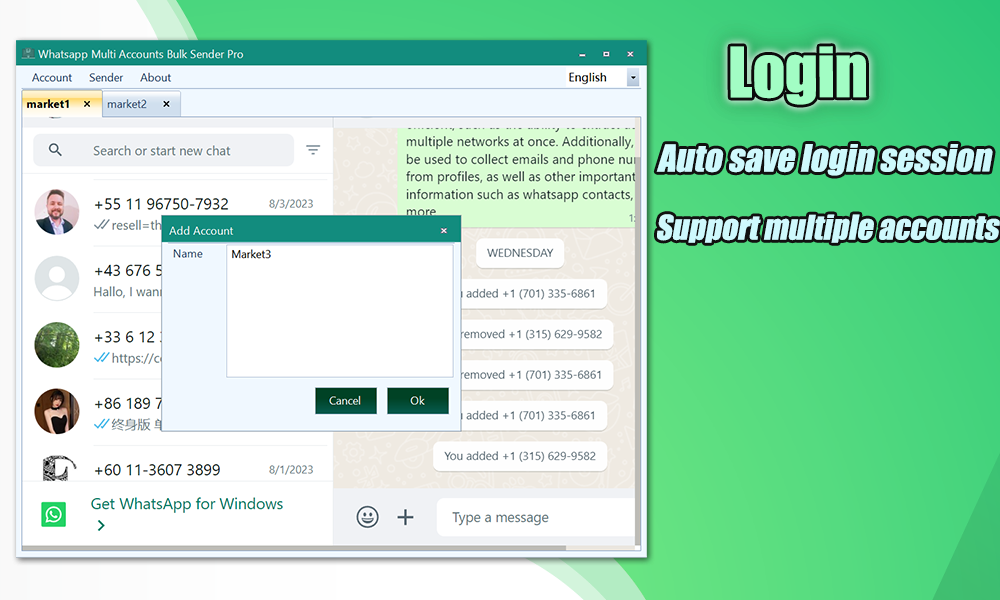The image size is (1000, 600).
Task: Open the emoji picker smiley icon
Action: [x=367, y=517]
